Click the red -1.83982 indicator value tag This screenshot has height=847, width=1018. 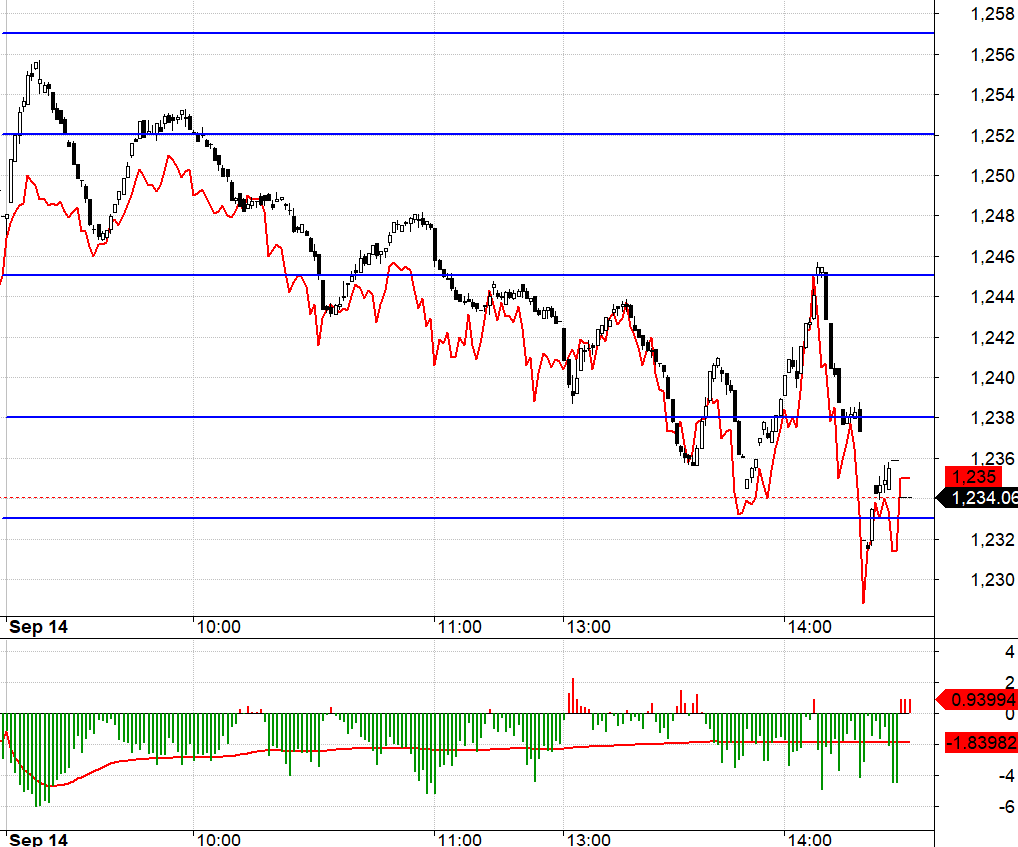pyautogui.click(x=980, y=742)
